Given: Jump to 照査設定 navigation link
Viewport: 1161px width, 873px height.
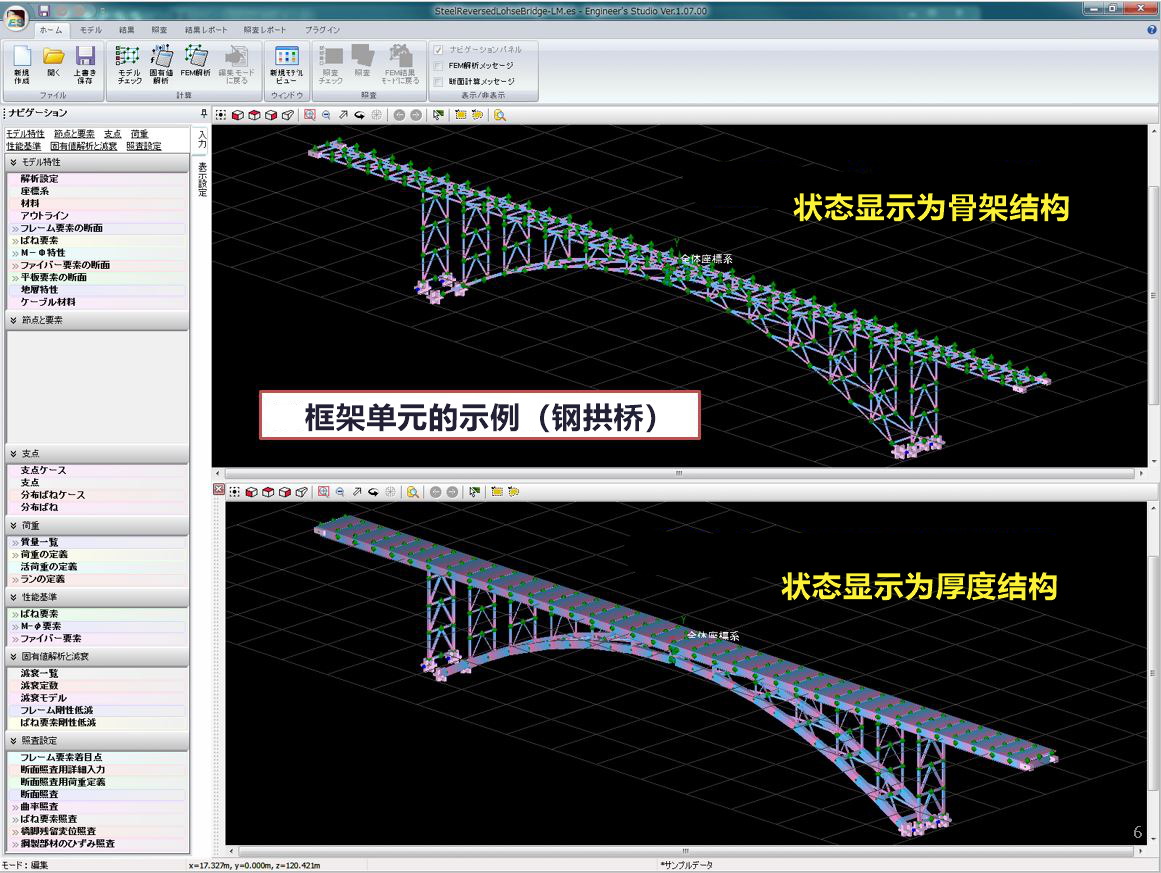Looking at the screenshot, I should click(144, 147).
